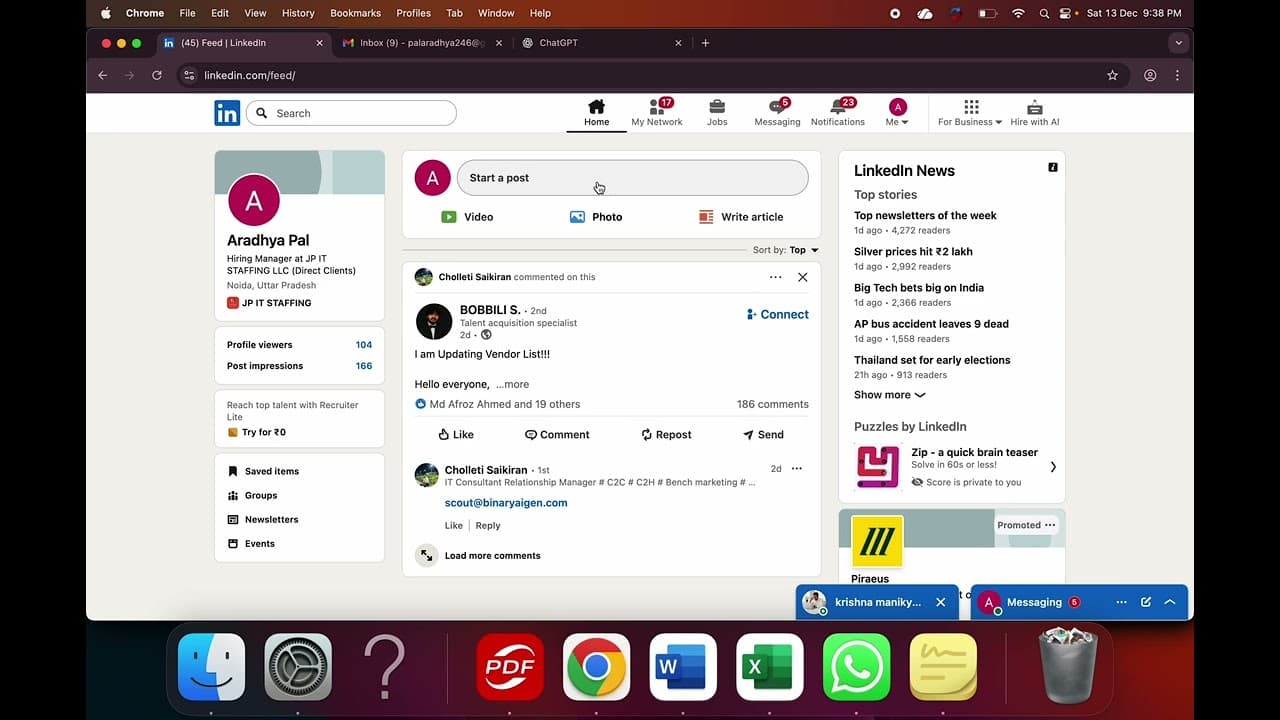Screen dimensions: 1280x720
Task: Switch to the Gmail Inbox tab
Action: [422, 43]
